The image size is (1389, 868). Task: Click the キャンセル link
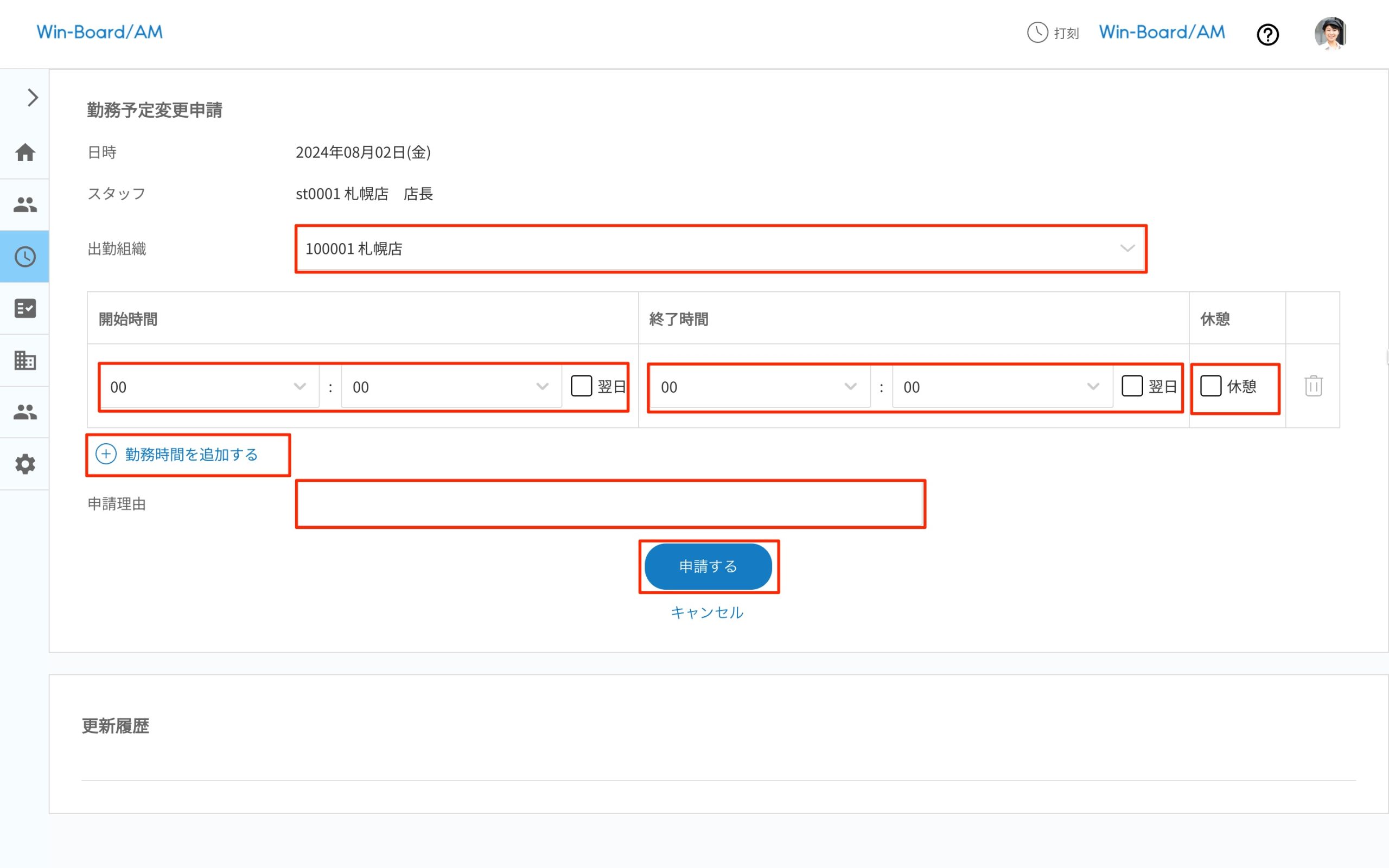click(x=707, y=612)
